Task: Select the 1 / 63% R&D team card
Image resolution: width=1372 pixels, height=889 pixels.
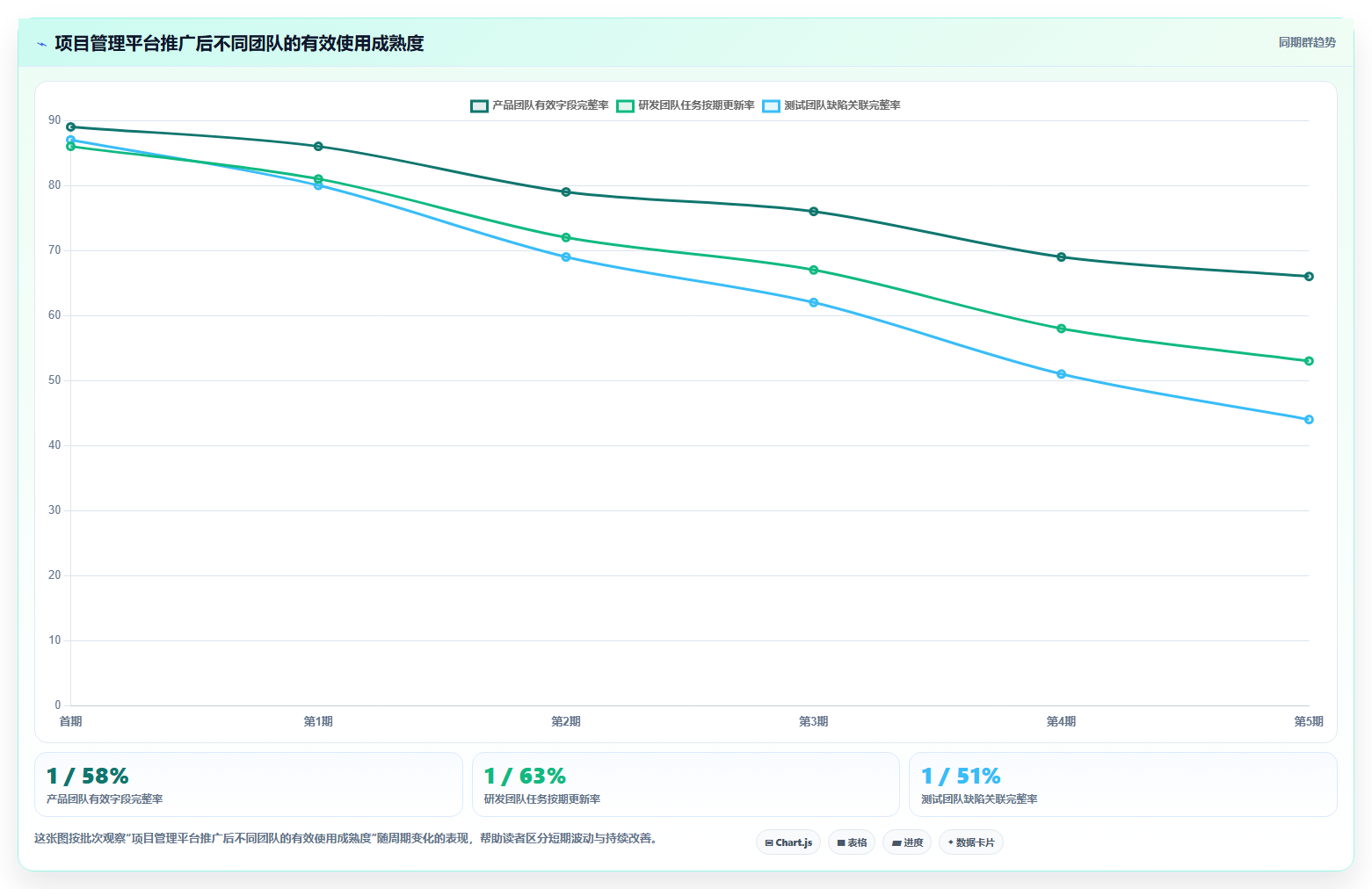Action: (x=686, y=784)
